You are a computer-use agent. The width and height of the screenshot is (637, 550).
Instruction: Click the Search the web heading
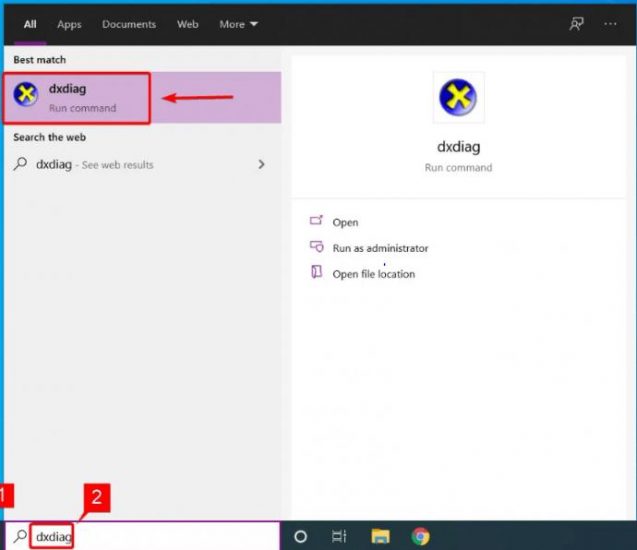coord(50,137)
